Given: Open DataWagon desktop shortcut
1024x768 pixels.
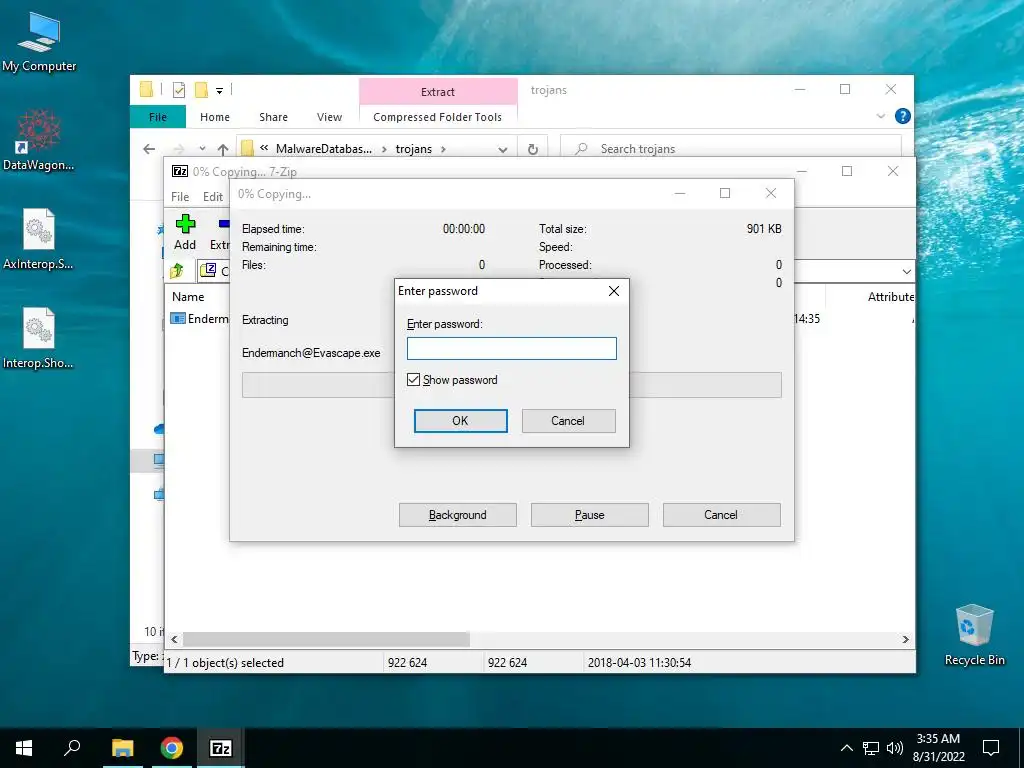Looking at the screenshot, I should click(39, 140).
